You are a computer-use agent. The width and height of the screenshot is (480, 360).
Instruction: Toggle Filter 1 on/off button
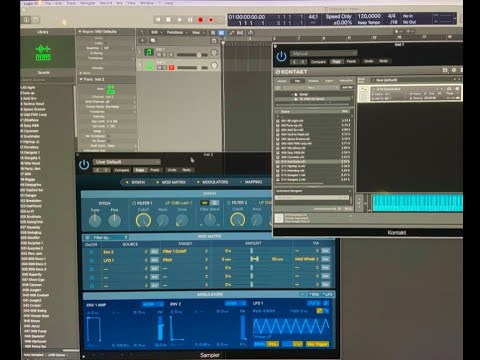click(x=134, y=203)
